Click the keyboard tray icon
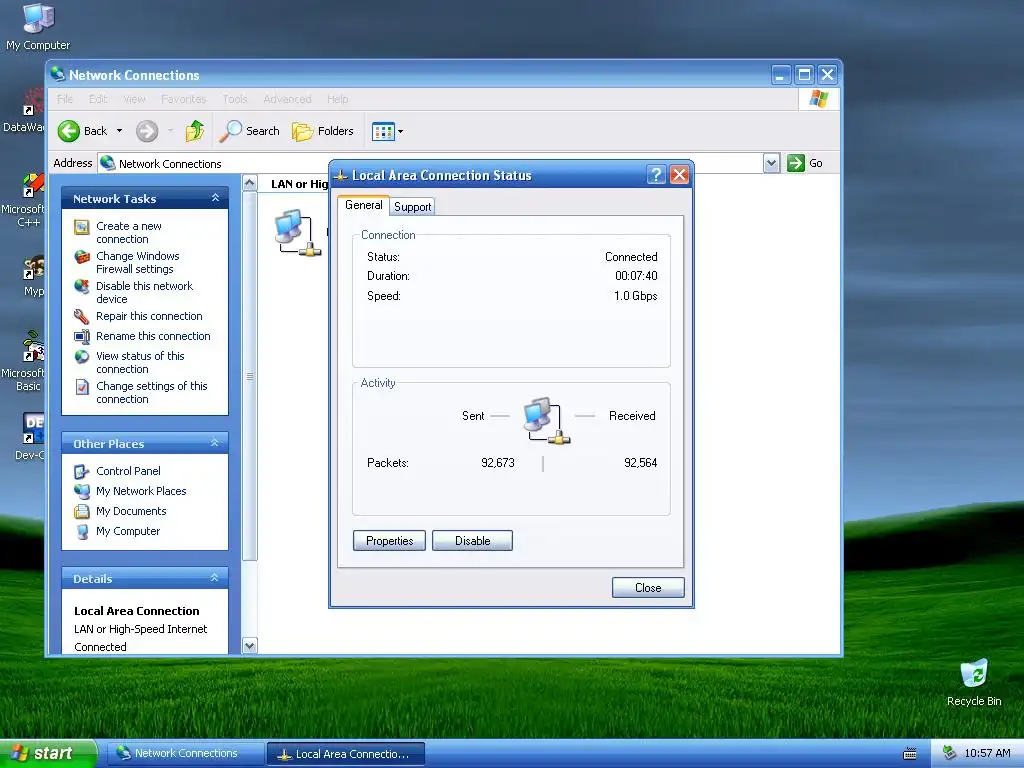The height and width of the screenshot is (768, 1024). (910, 754)
